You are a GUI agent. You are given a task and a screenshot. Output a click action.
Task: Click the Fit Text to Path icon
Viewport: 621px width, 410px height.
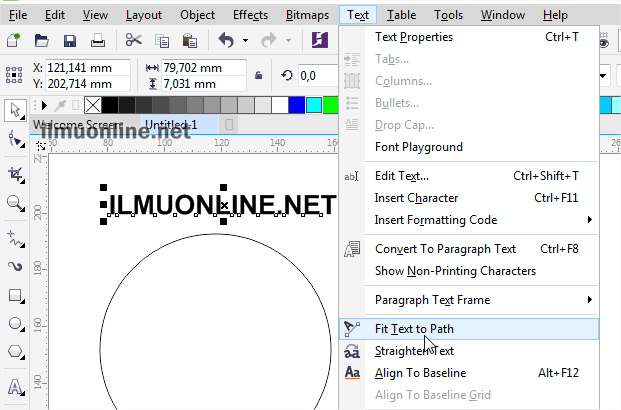click(x=352, y=329)
